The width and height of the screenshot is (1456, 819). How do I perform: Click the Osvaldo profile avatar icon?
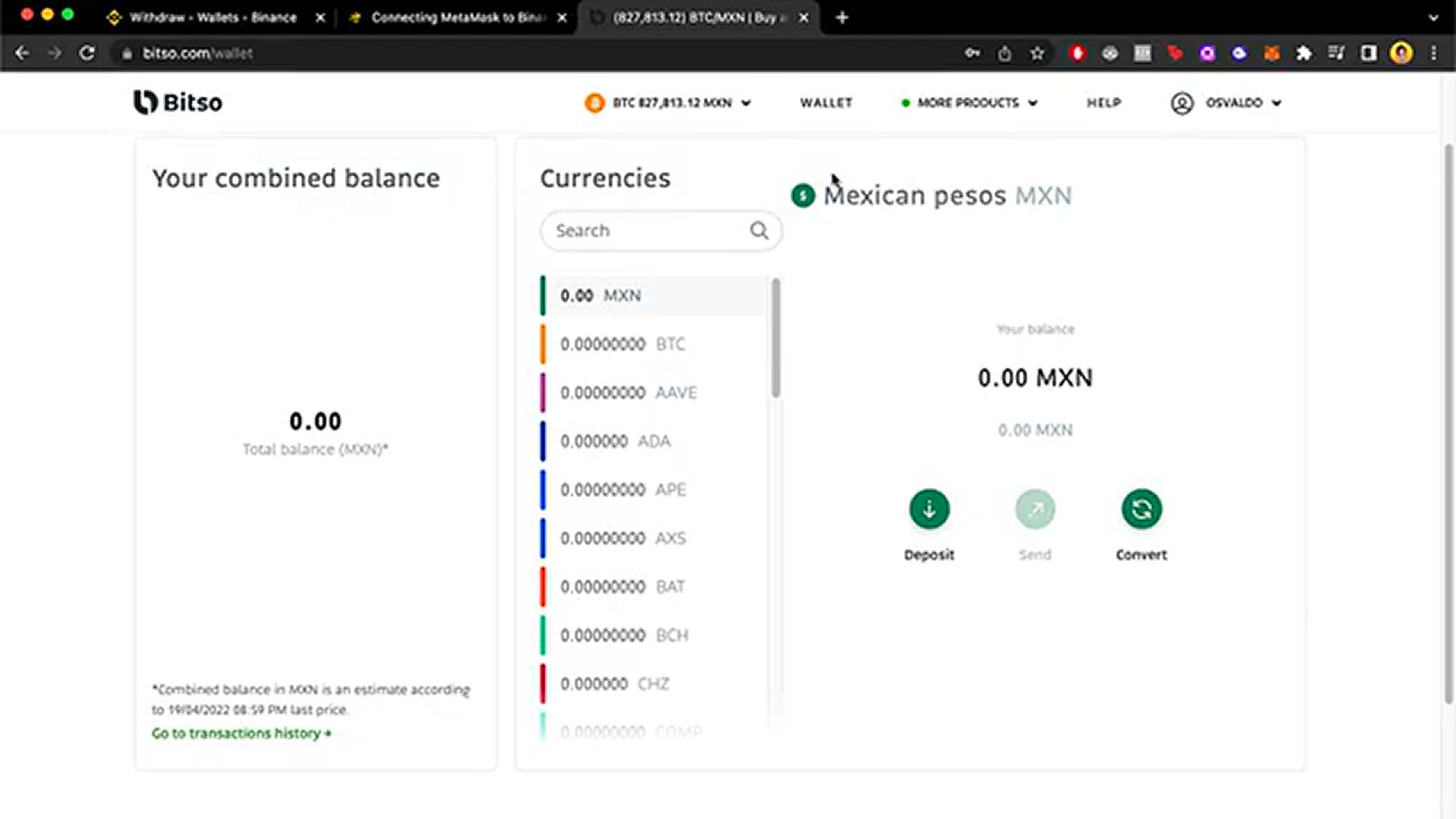[x=1182, y=103]
